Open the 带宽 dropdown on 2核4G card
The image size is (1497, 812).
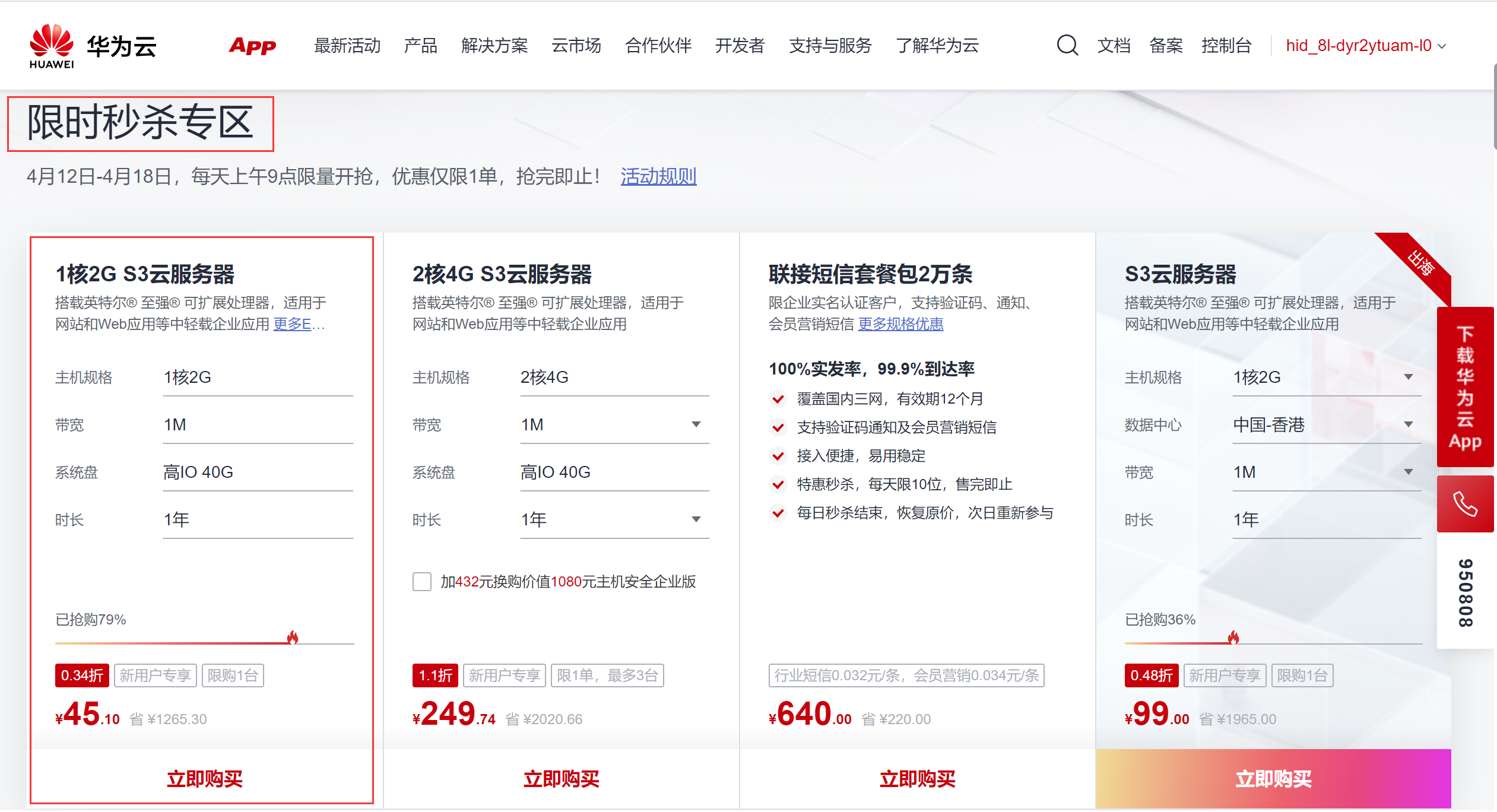696,425
